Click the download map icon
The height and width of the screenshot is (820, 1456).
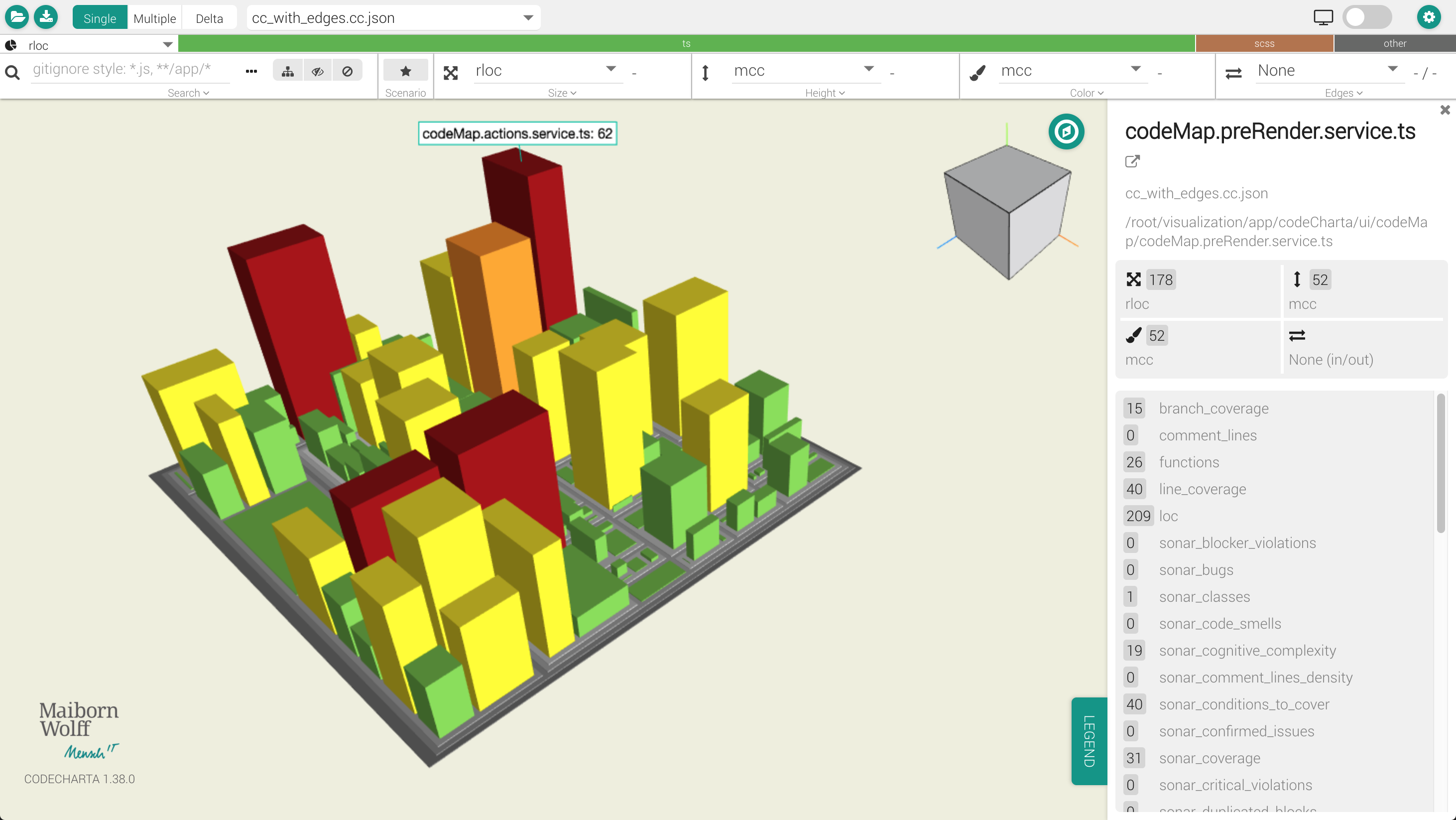click(x=46, y=17)
